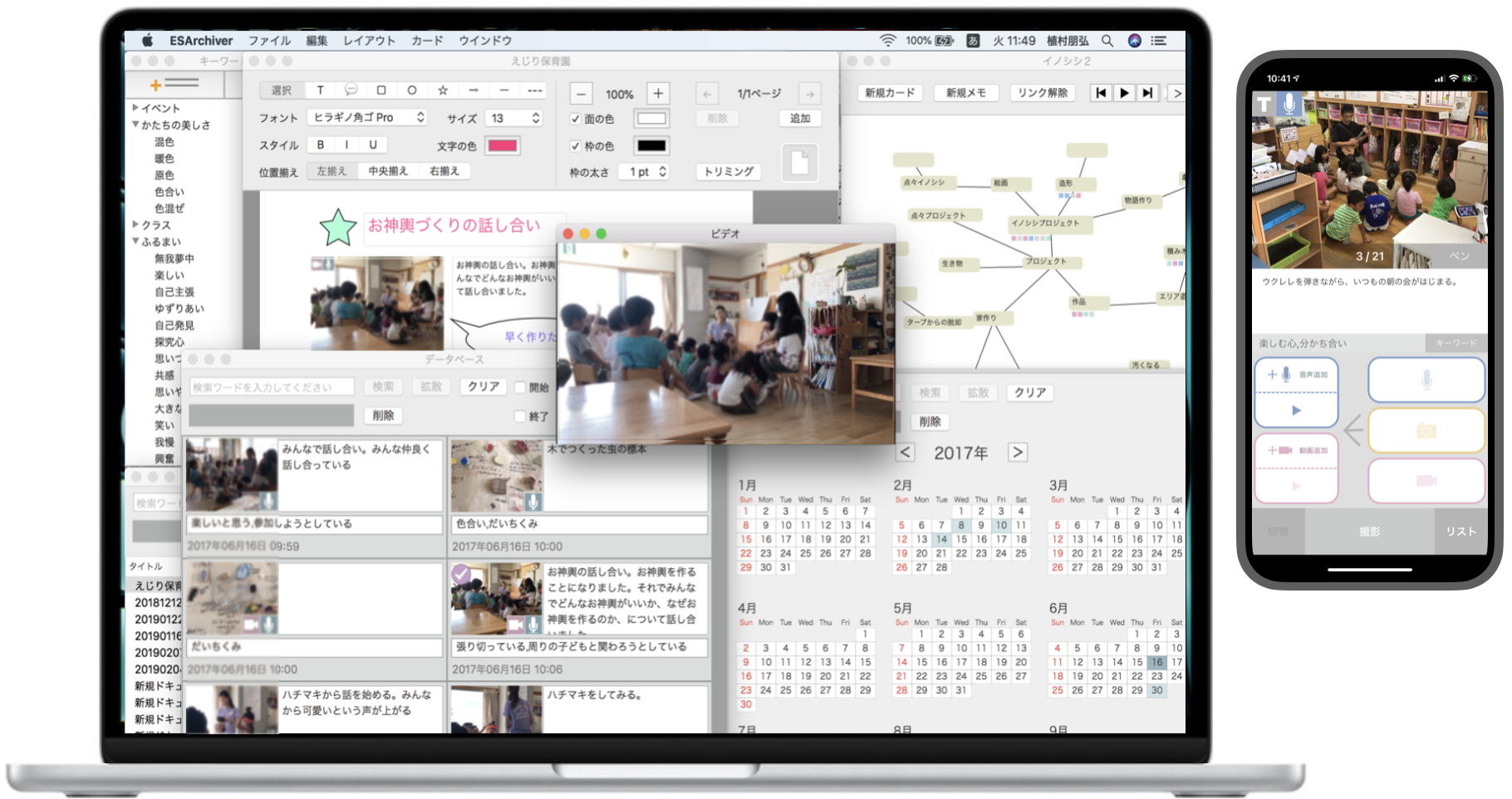Image resolution: width=1512 pixels, height=799 pixels.
Task: Open border thickness 1 pt stepper
Action: coord(645,172)
